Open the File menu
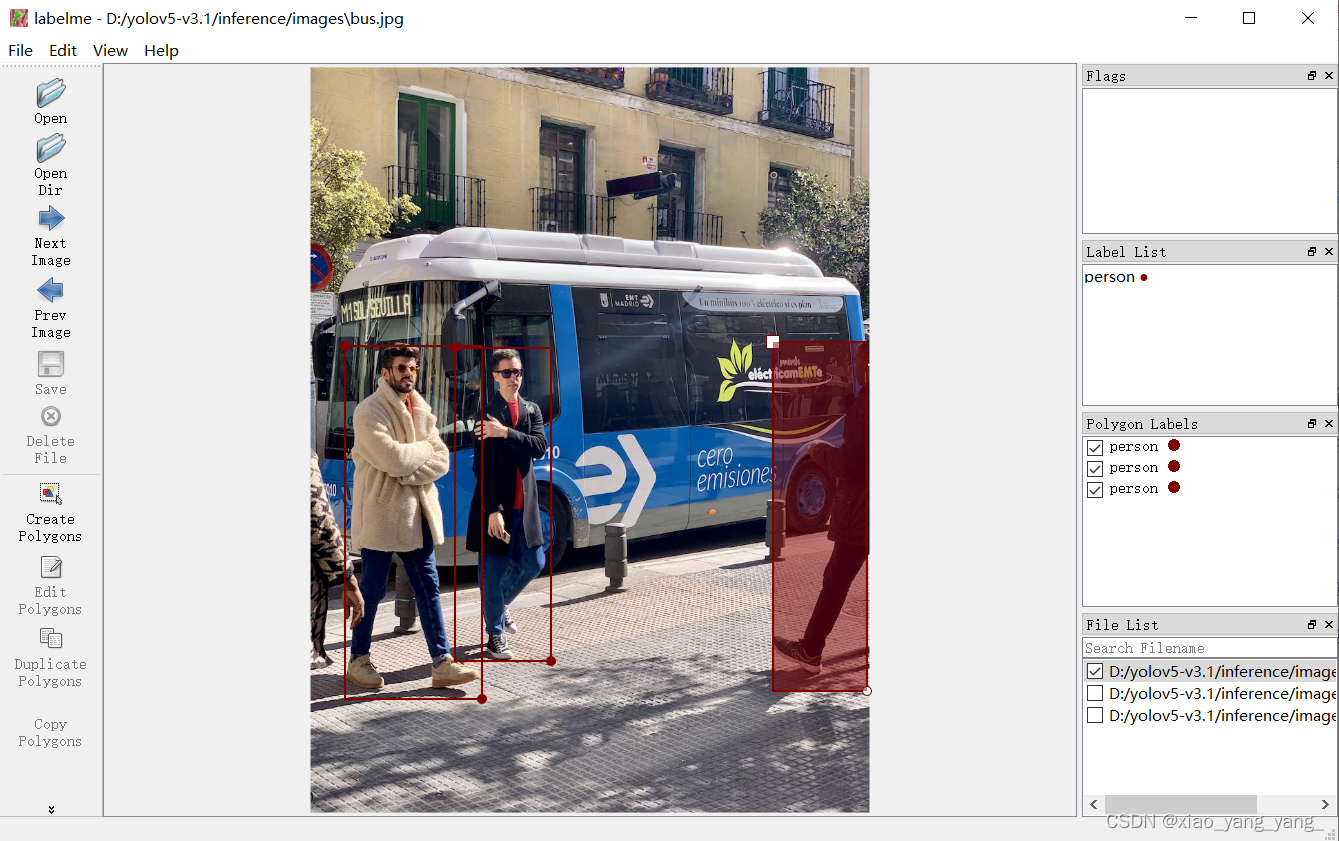1339x841 pixels. [x=20, y=50]
